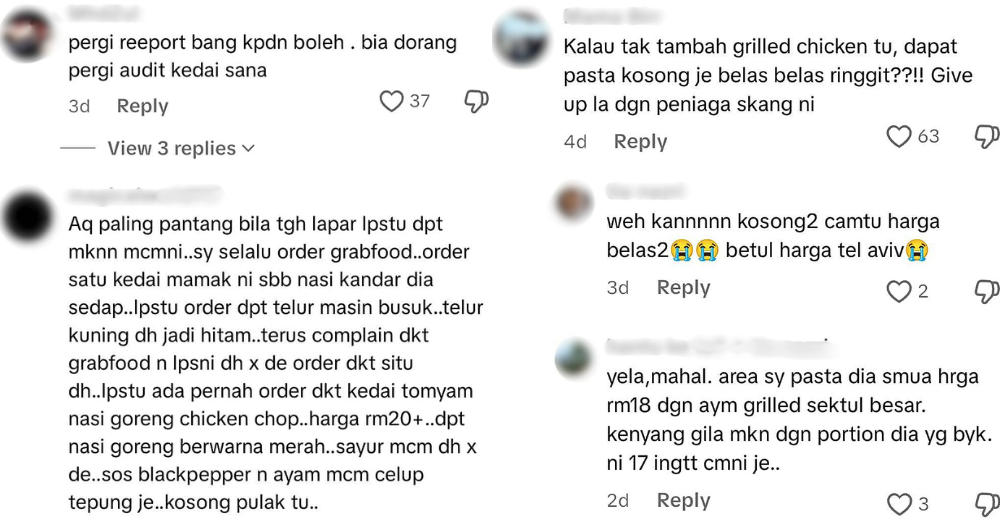This screenshot has height=522, width=1000.
Task: Like the 'yela,mahal' comment with 3 likes
Action: [x=899, y=504]
